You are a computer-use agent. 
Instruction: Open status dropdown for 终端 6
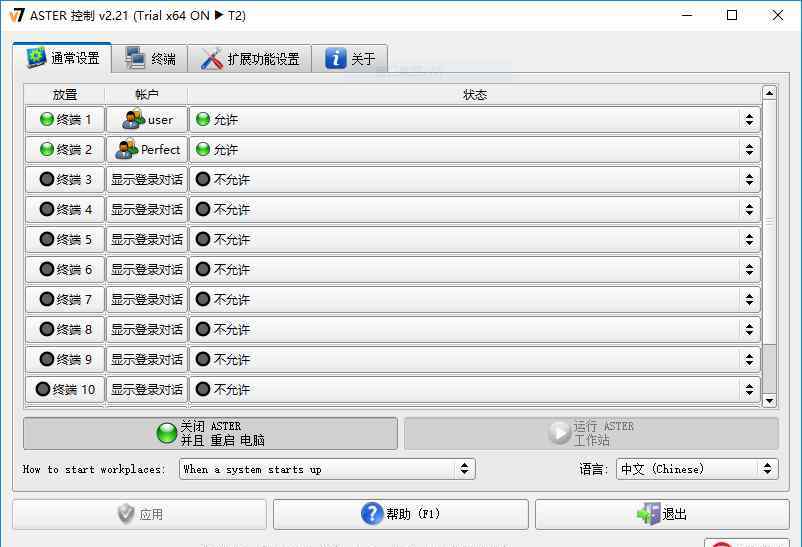[475, 270]
